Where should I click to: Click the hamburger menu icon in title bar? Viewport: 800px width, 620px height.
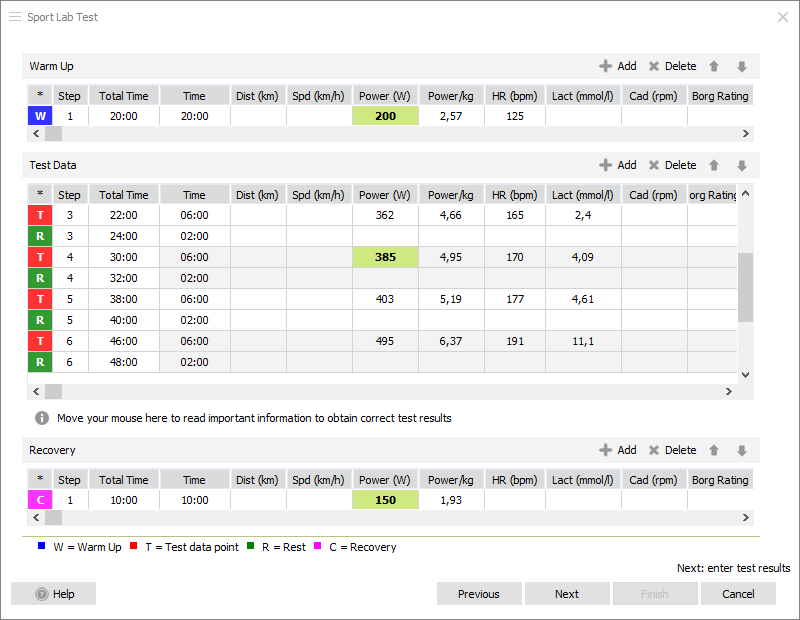point(15,17)
